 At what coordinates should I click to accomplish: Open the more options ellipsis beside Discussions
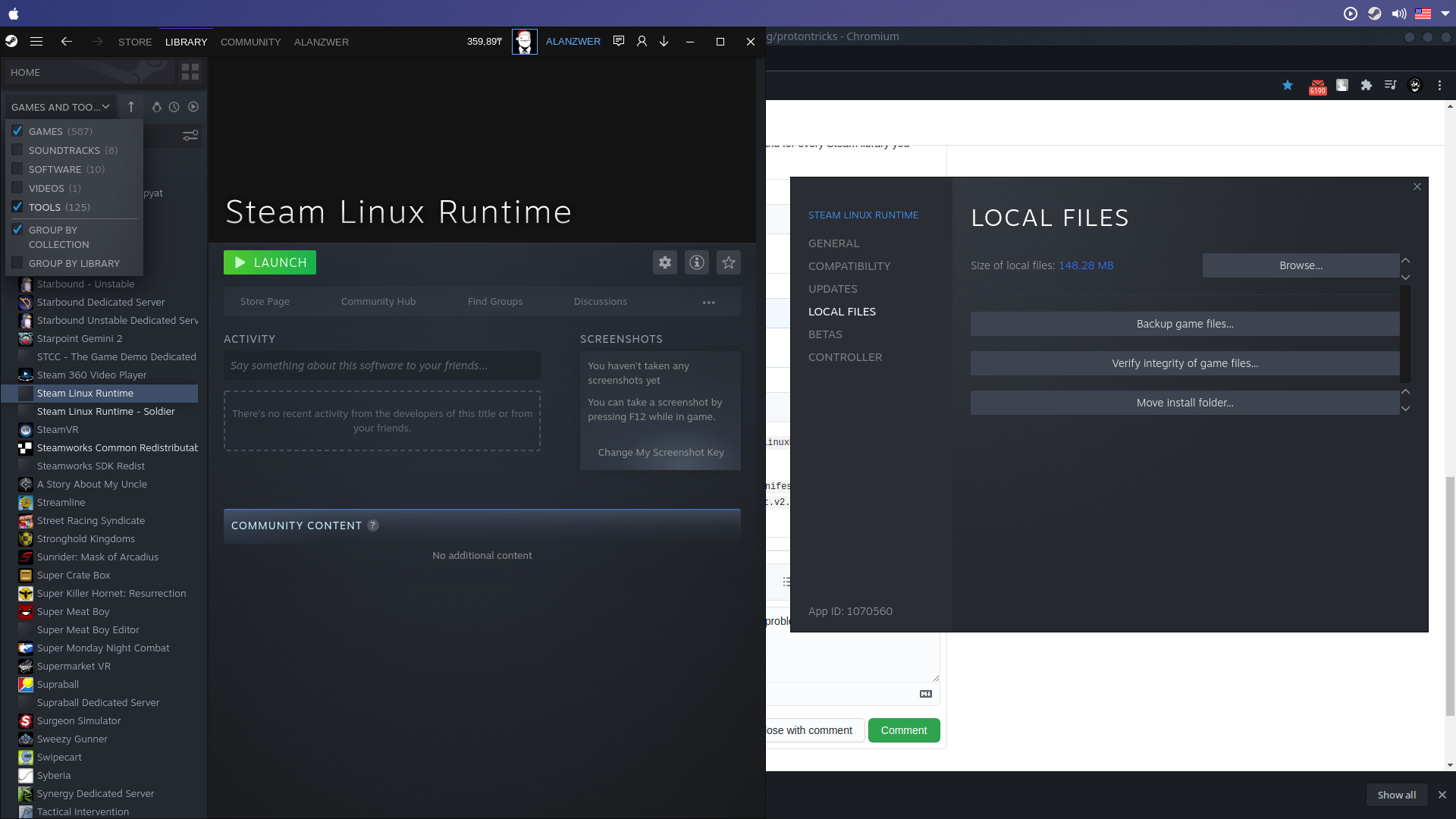point(708,302)
